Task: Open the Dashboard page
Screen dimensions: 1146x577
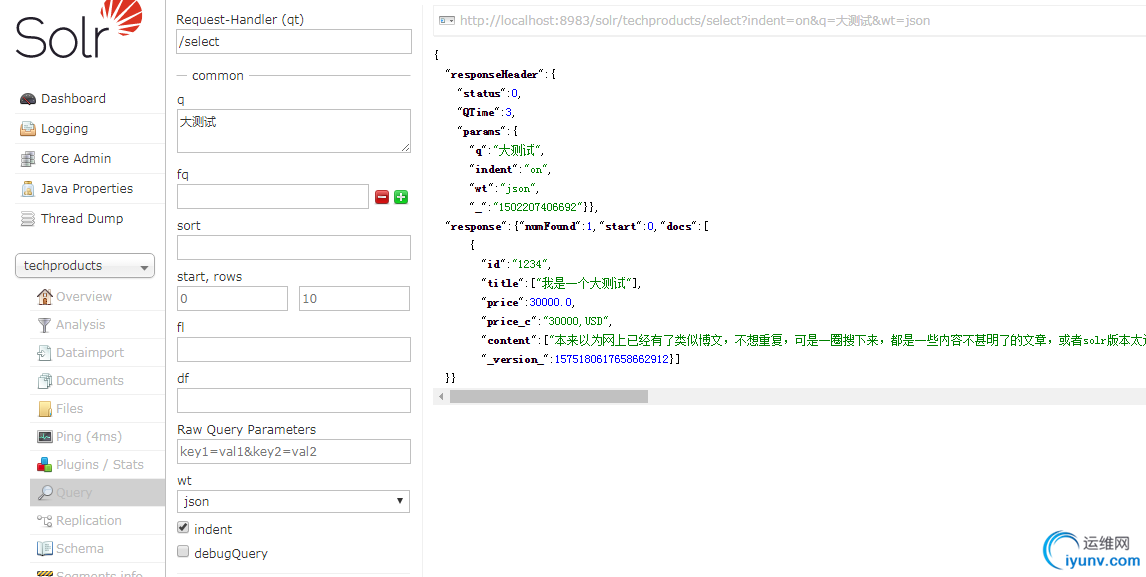Action: 73,99
